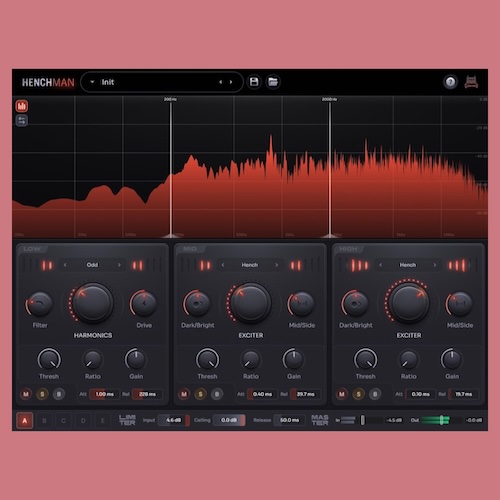Image resolution: width=500 pixels, height=500 pixels.
Task: Mute the Mid band with the M button
Action: (x=184, y=394)
